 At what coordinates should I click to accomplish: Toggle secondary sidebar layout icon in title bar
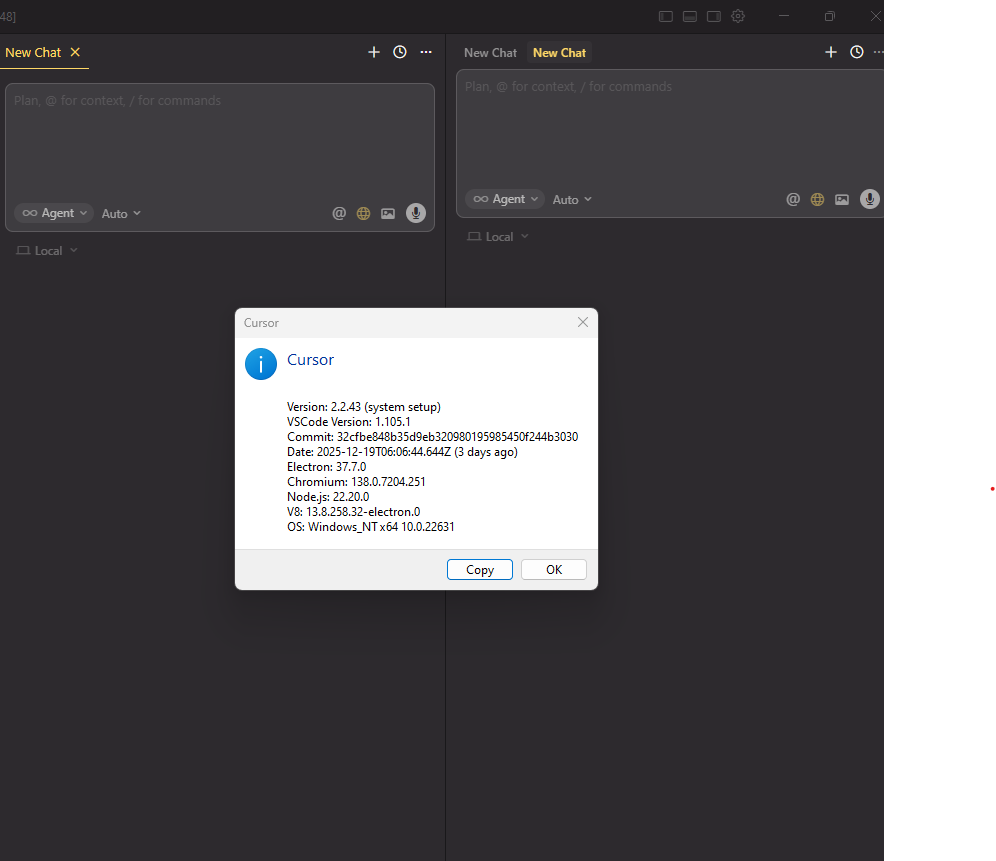[x=714, y=17]
